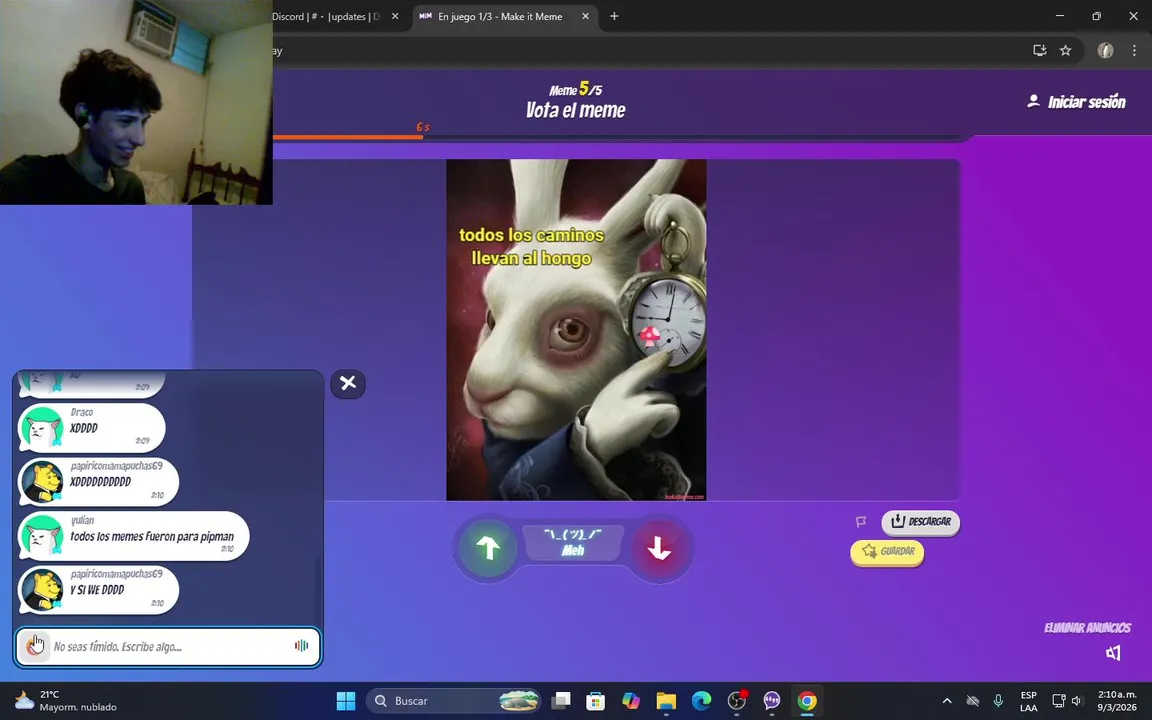Close the chat panel with X
Viewport: 1152px width, 720px height.
(348, 383)
